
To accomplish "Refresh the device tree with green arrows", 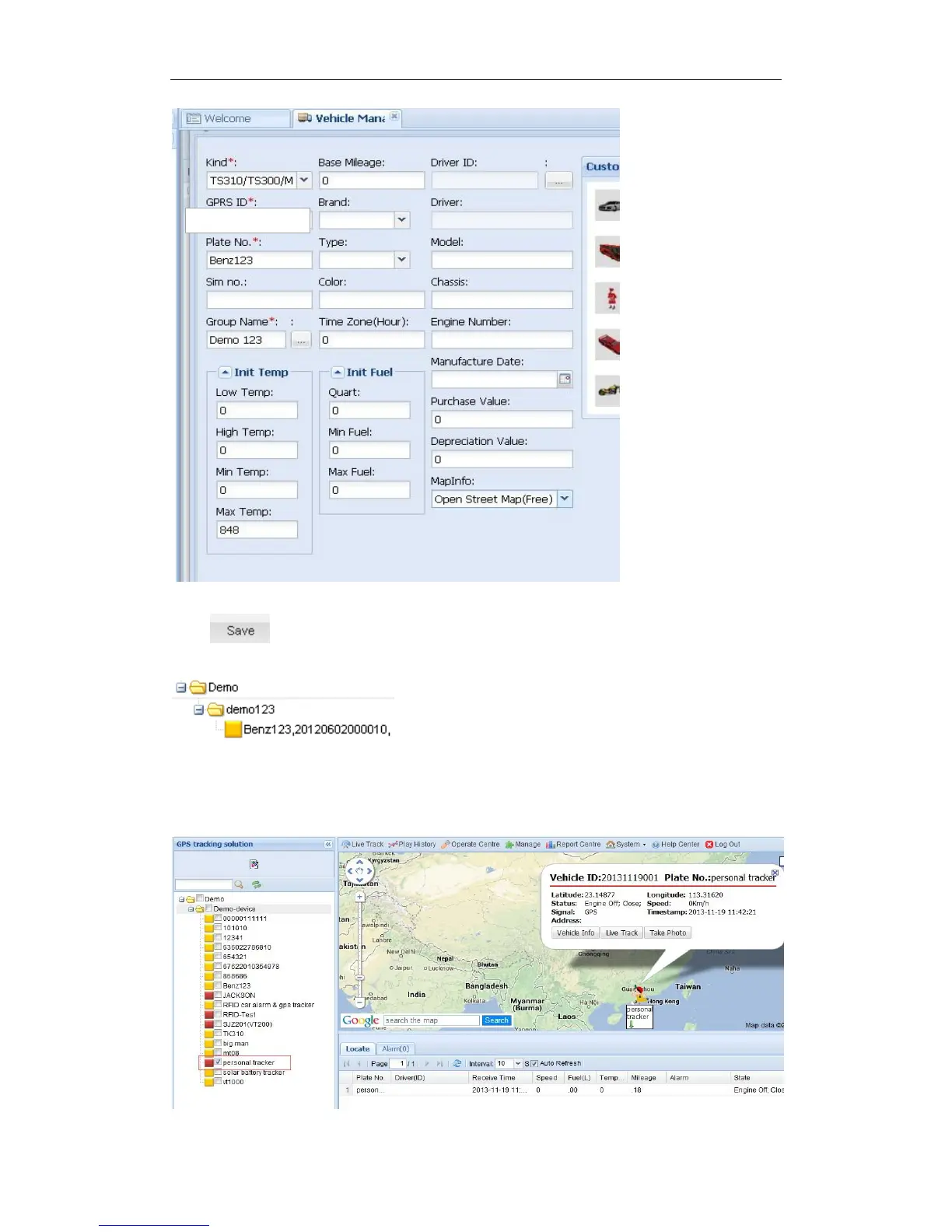I will (x=257, y=884).
